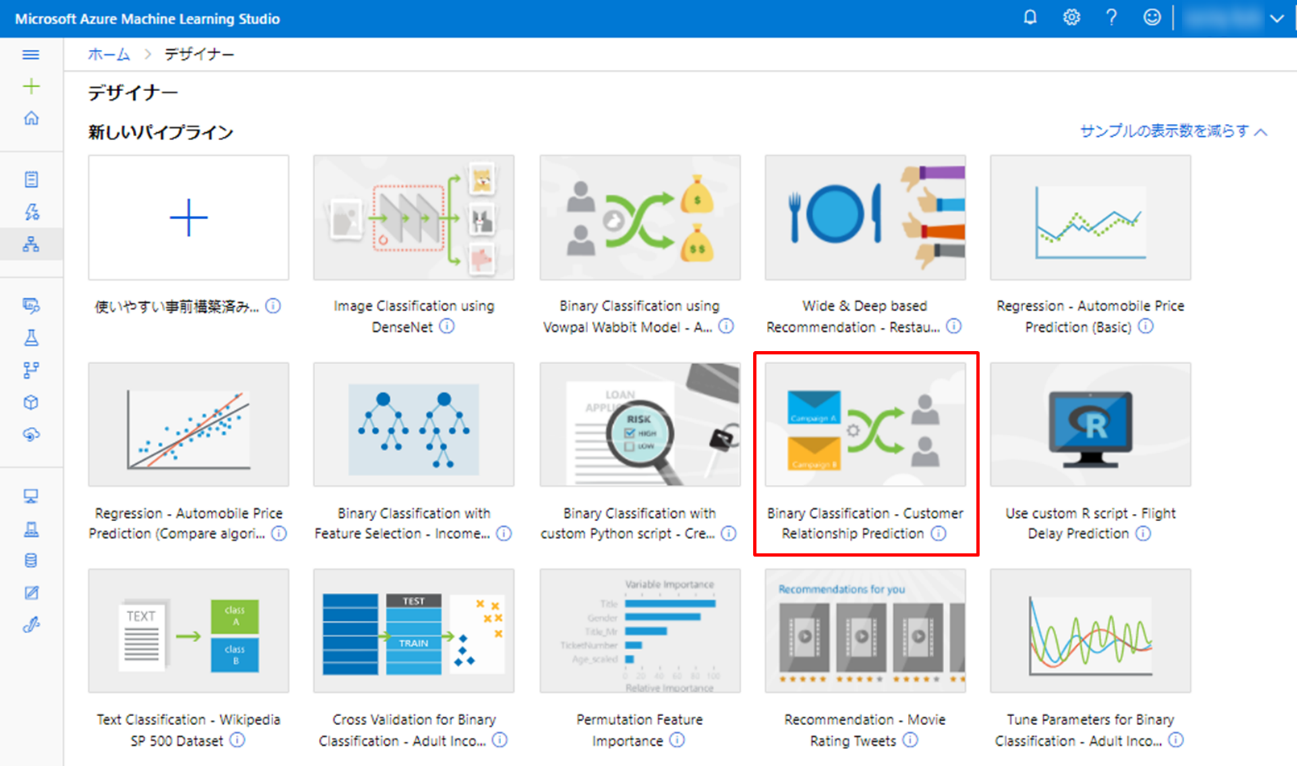This screenshot has width=1297, height=766.
Task: Open Tune Parameters for Binary Classification thumbnail
Action: 1091,631
